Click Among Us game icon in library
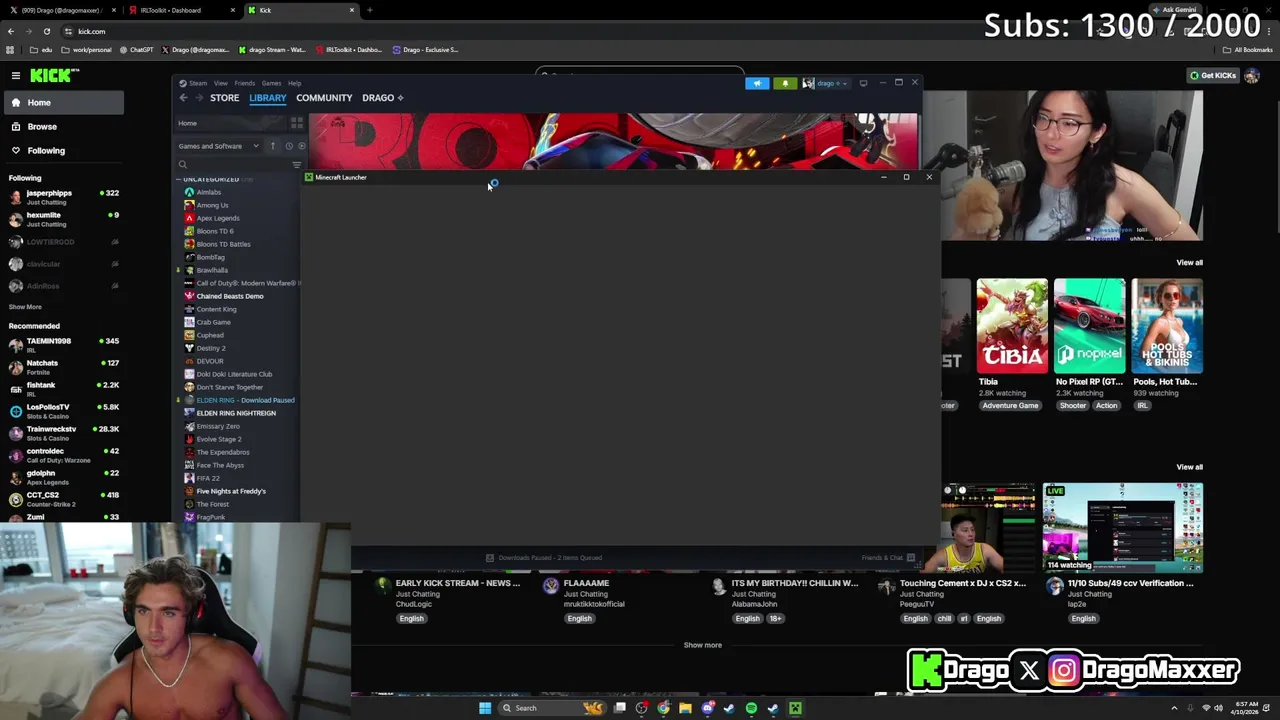 pos(189,205)
